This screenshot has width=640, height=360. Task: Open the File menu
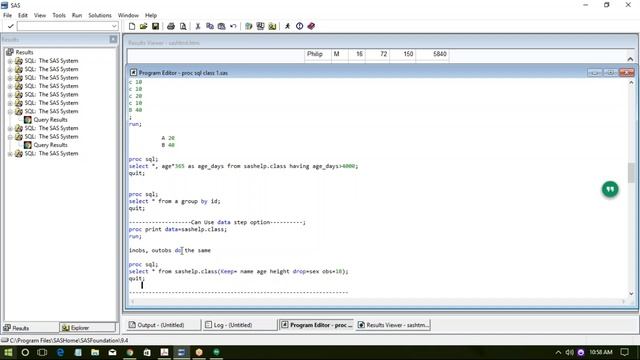(x=7, y=15)
